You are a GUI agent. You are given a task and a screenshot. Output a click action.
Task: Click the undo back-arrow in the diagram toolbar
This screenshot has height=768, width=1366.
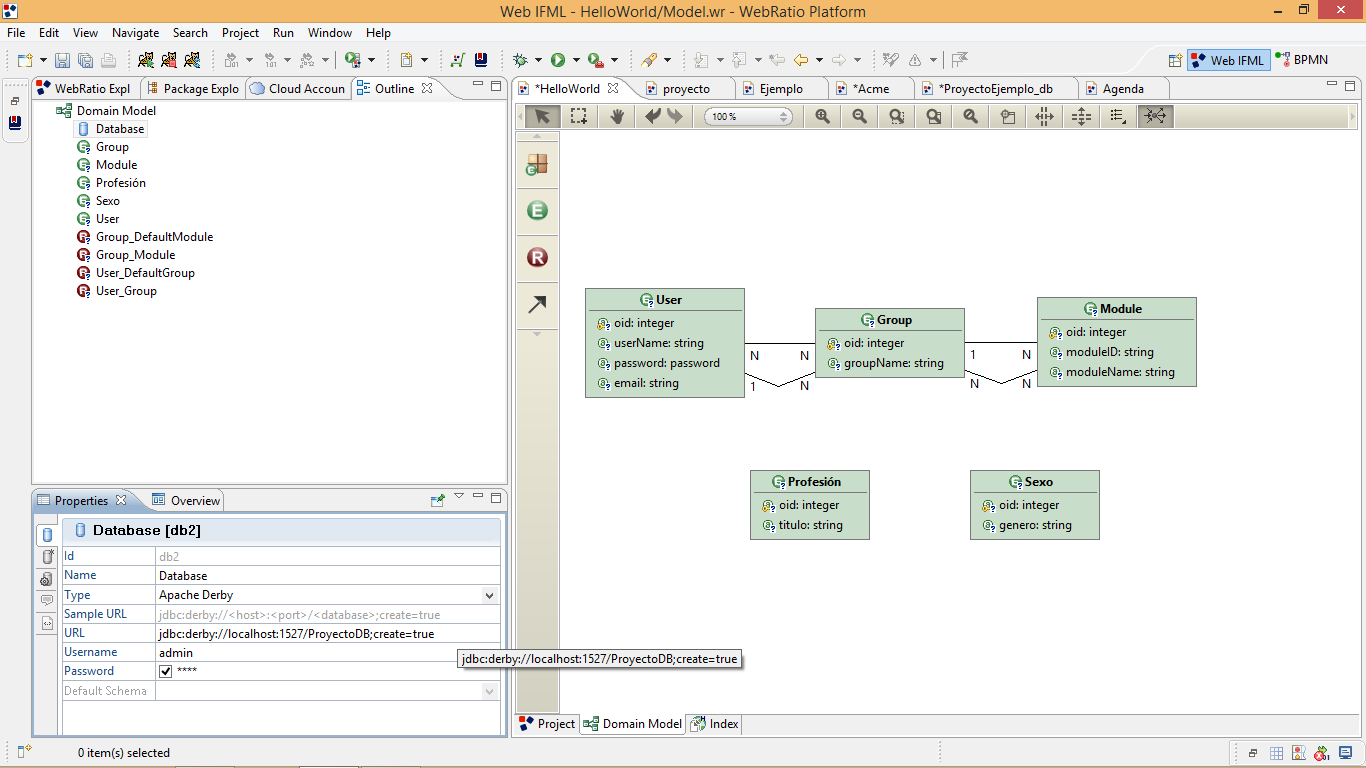[x=653, y=116]
